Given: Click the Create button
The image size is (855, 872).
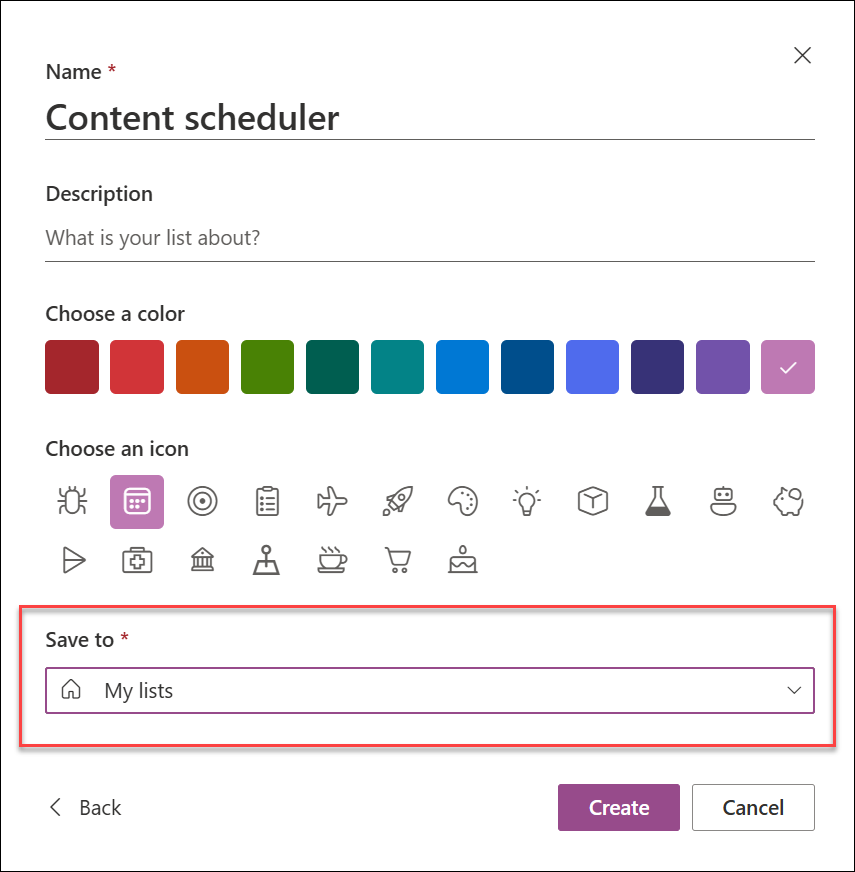Looking at the screenshot, I should 618,807.
